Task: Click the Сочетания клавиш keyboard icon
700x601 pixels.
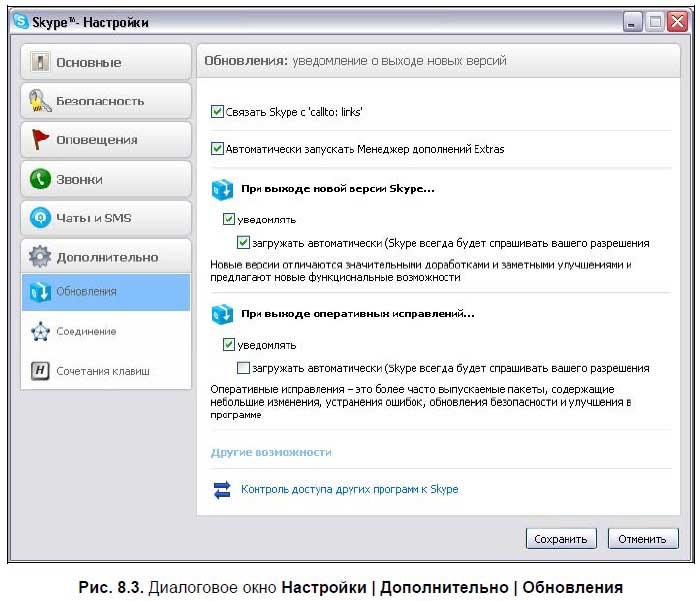Action: pos(40,370)
